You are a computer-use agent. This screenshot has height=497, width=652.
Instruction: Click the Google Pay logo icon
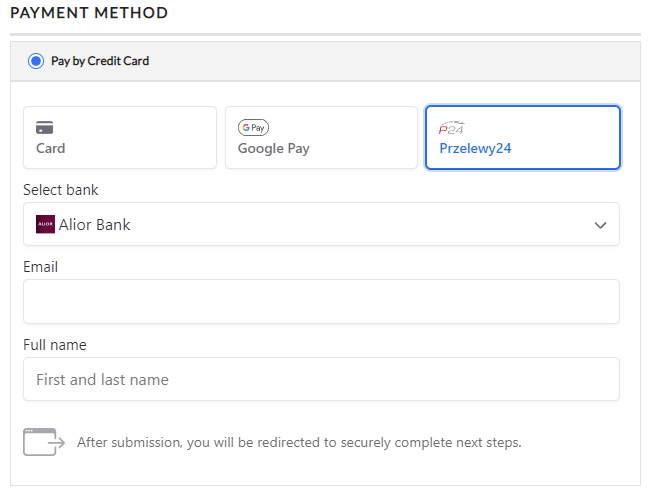point(253,128)
